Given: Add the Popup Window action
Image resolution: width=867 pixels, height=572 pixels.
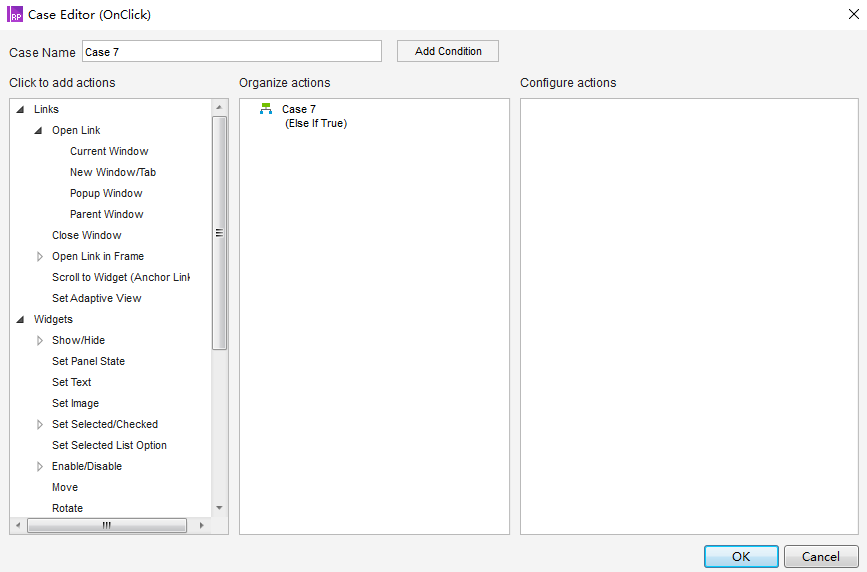Looking at the screenshot, I should pos(106,194).
